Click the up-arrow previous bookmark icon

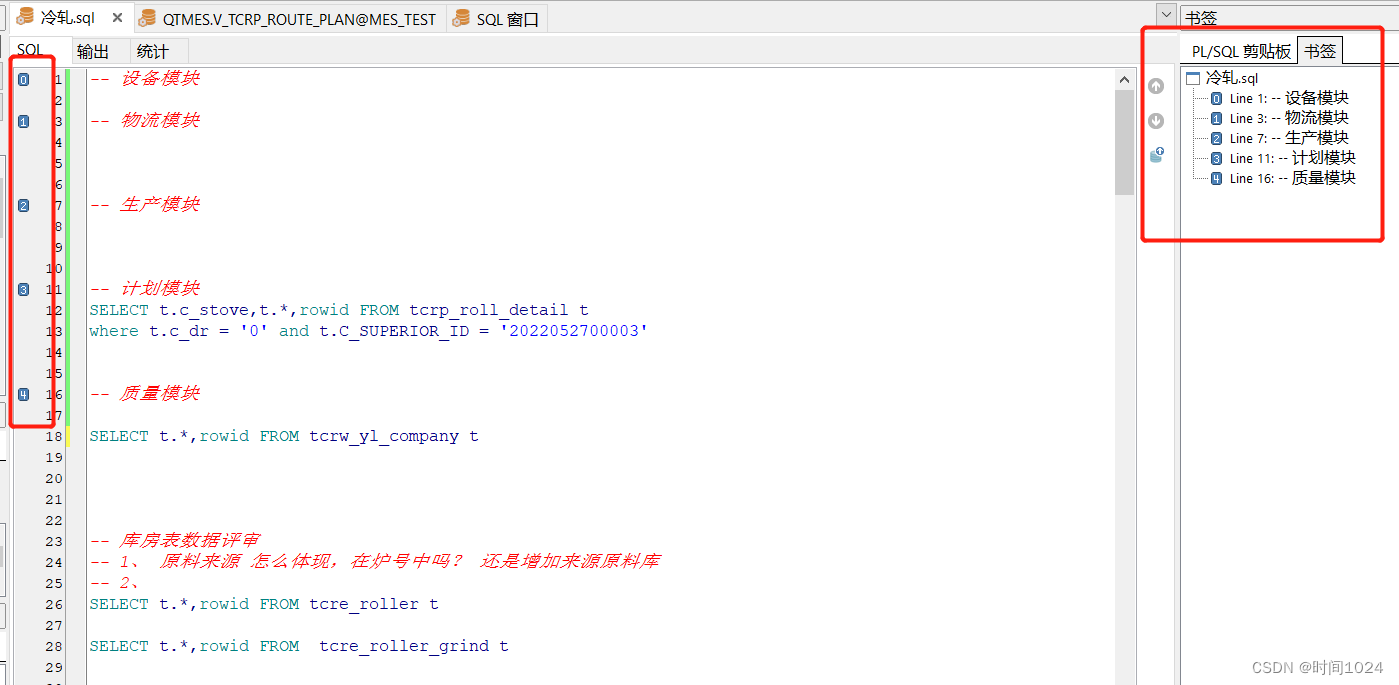[1156, 86]
